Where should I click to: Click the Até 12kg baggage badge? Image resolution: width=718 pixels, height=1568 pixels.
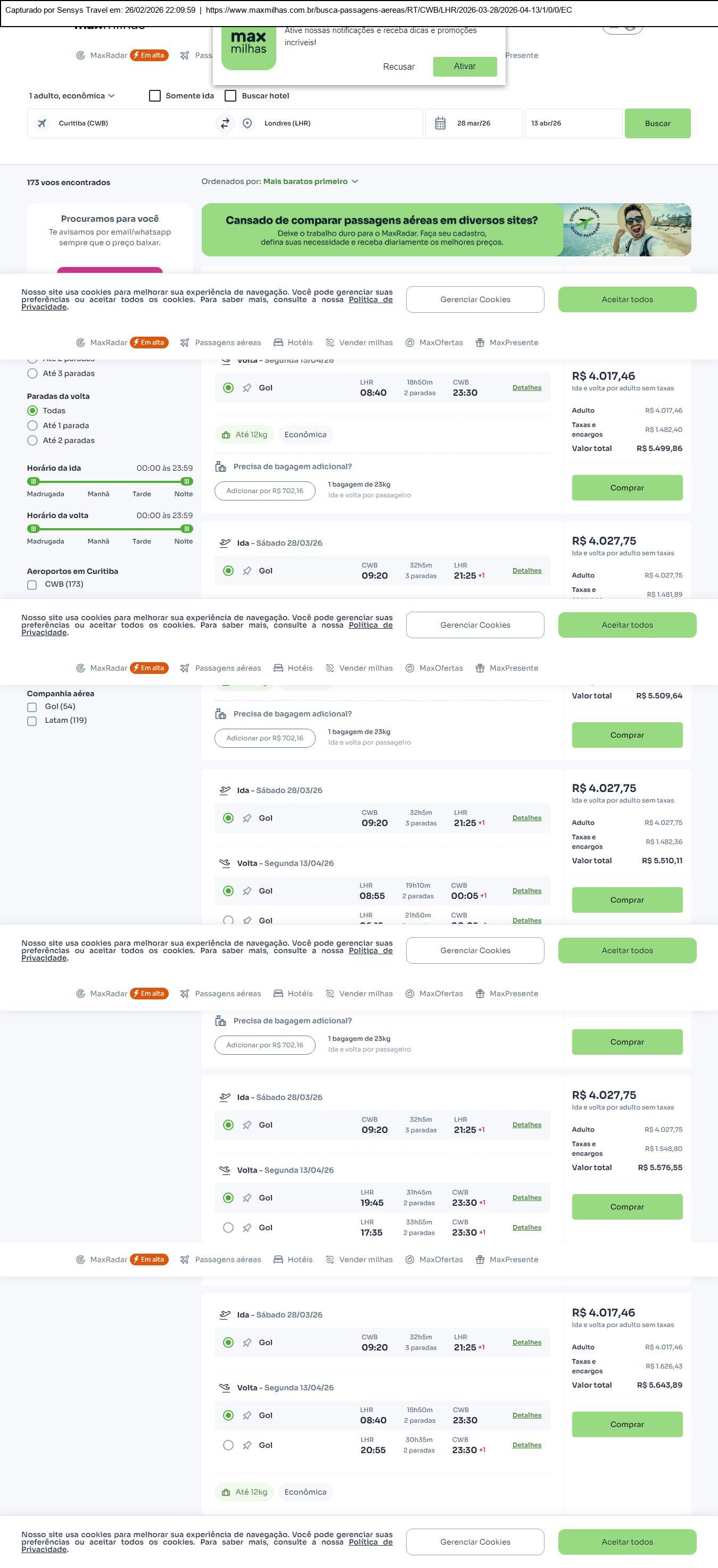[x=244, y=435]
